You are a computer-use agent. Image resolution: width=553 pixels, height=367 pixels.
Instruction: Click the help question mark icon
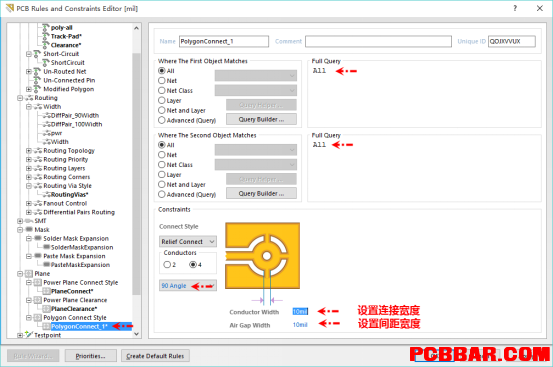[x=515, y=8]
